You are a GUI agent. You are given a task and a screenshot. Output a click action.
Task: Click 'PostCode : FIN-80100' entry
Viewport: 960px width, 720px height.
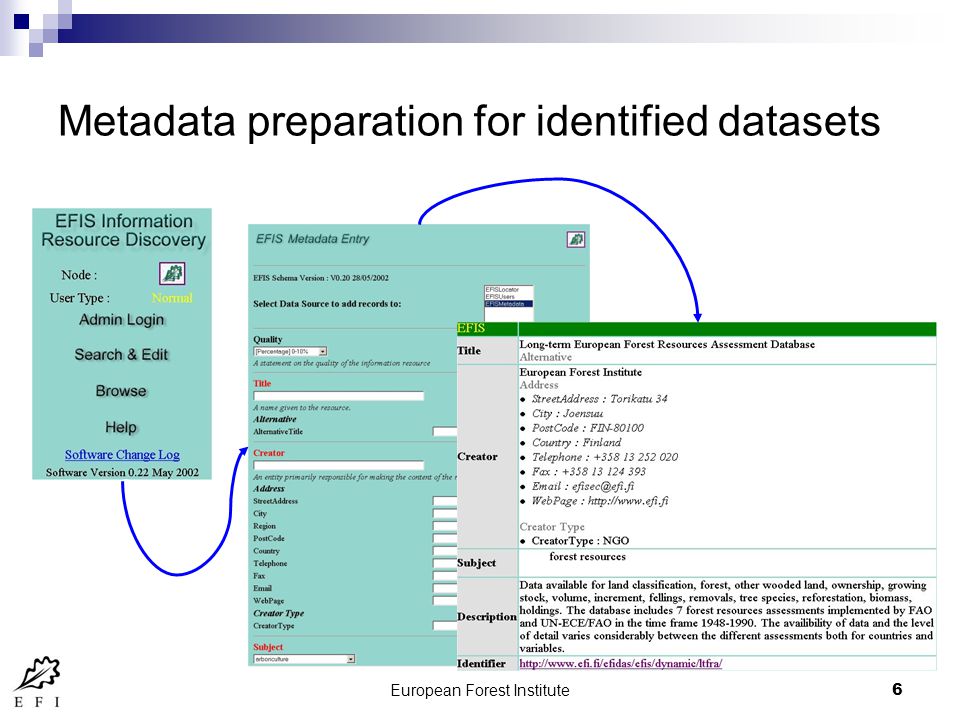[x=588, y=428]
